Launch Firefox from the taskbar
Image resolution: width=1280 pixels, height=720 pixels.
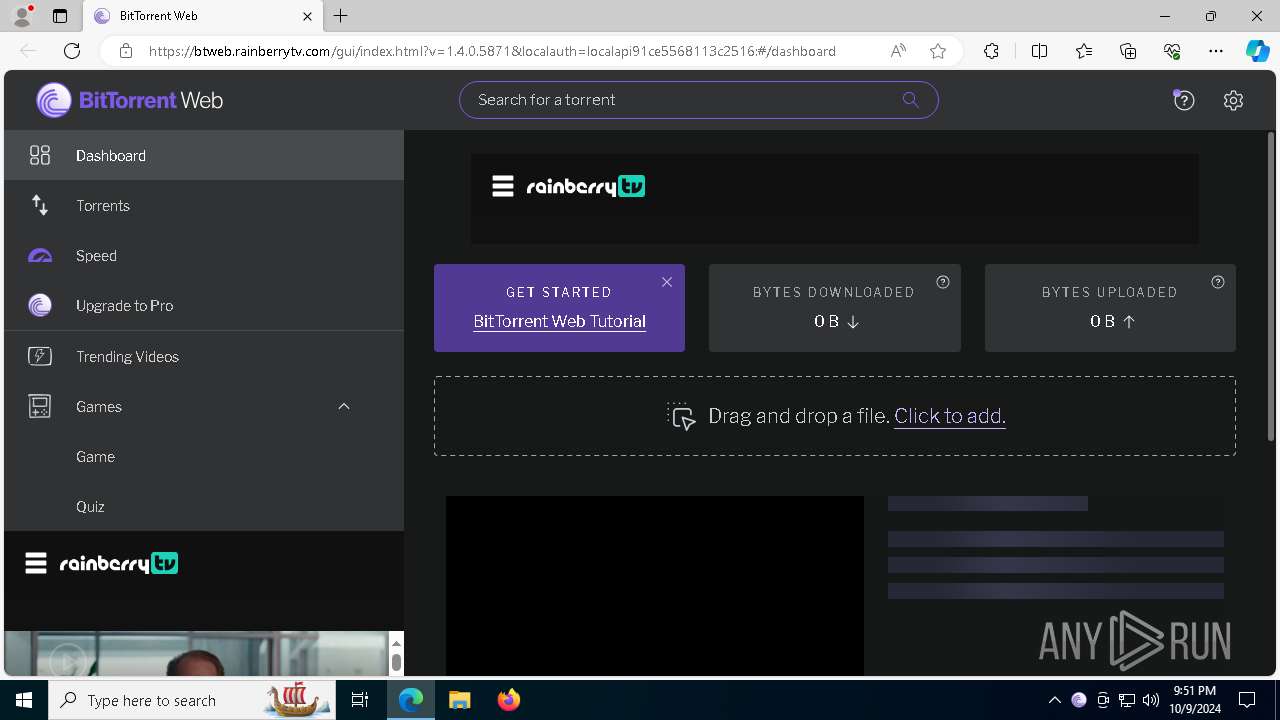coord(508,700)
